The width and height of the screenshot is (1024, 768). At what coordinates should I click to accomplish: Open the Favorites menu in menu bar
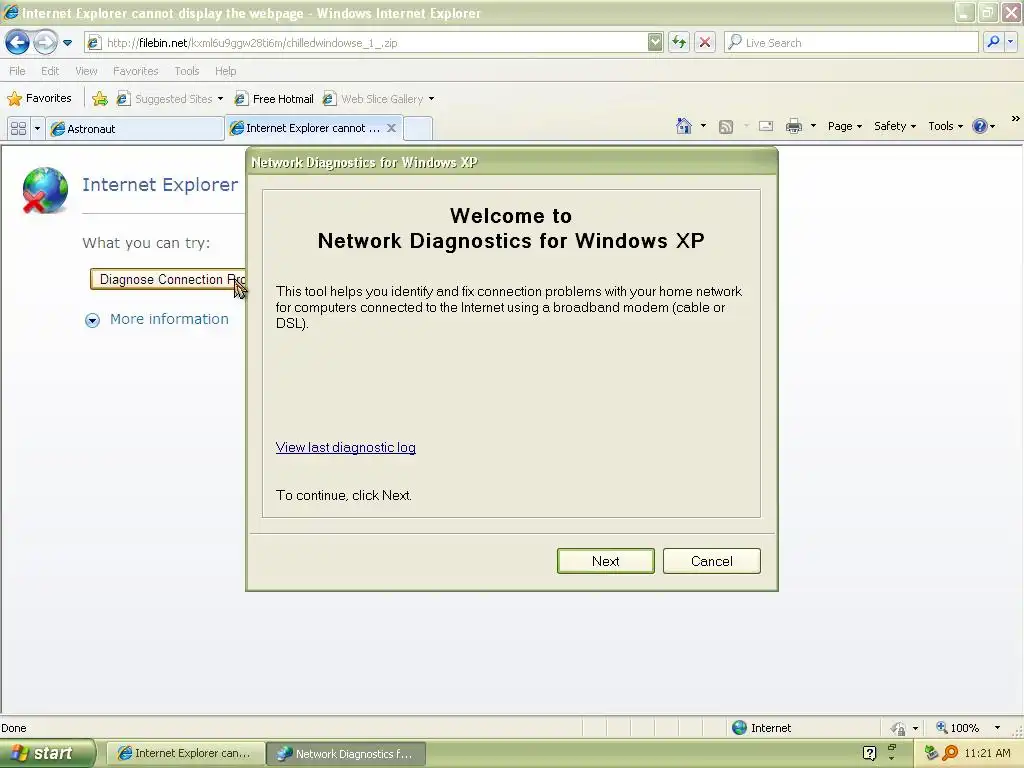click(135, 71)
